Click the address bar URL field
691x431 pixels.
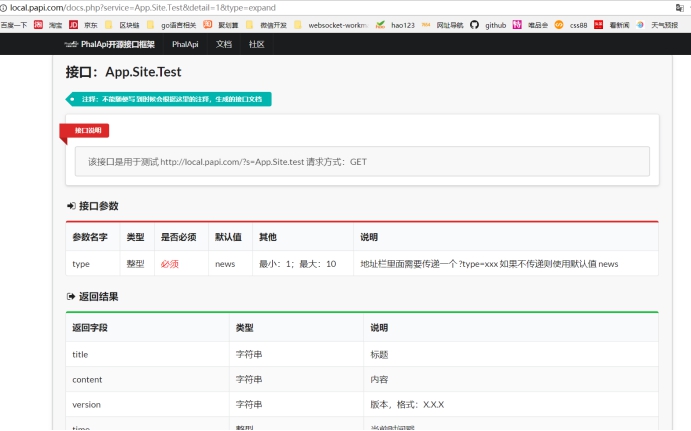[143, 7]
